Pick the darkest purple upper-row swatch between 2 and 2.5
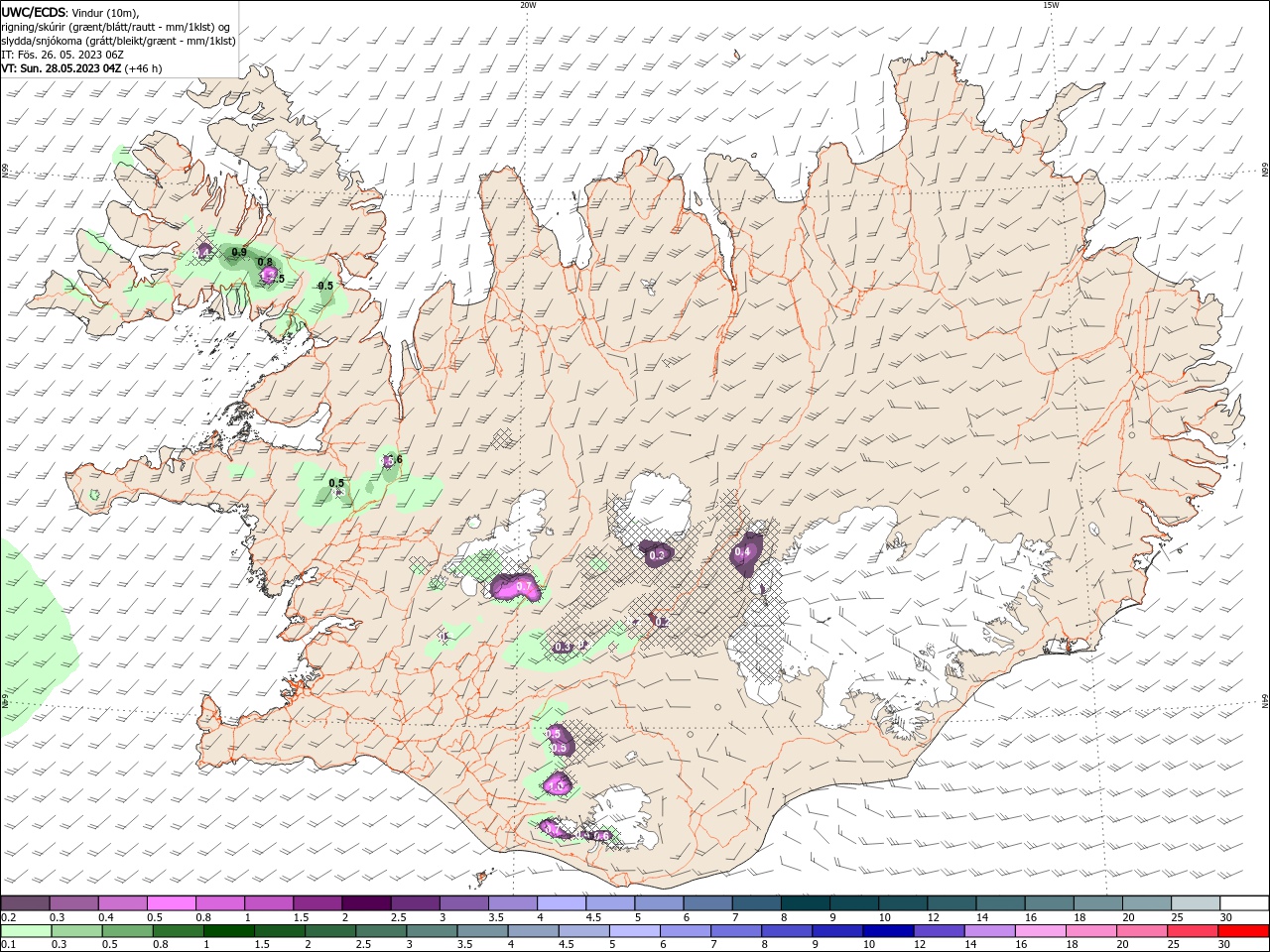The width and height of the screenshot is (1270, 952). 366,903
